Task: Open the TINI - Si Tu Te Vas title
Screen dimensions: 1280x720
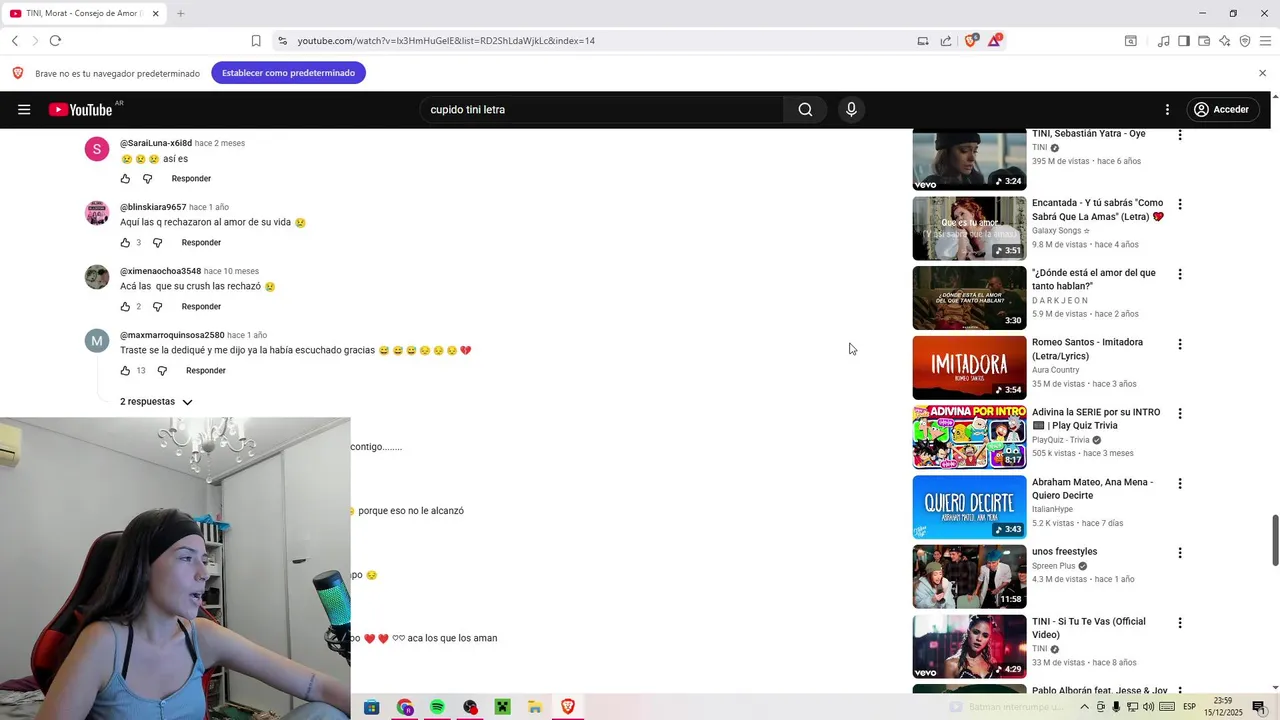Action: click(1089, 628)
